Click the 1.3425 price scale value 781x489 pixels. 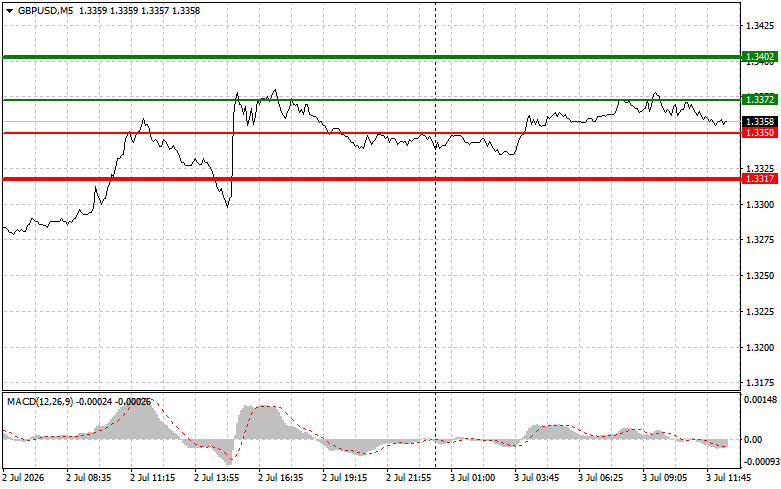(x=760, y=26)
